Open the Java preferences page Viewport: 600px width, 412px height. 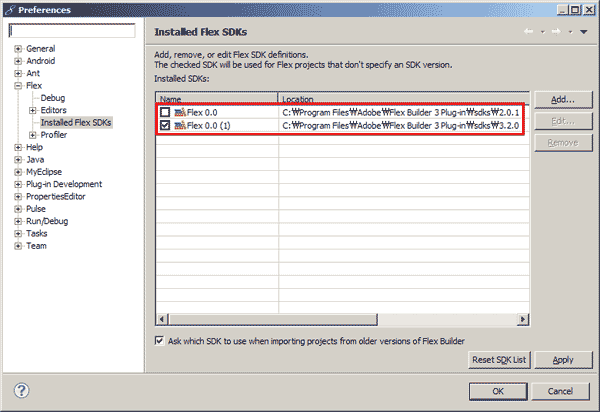(35, 160)
